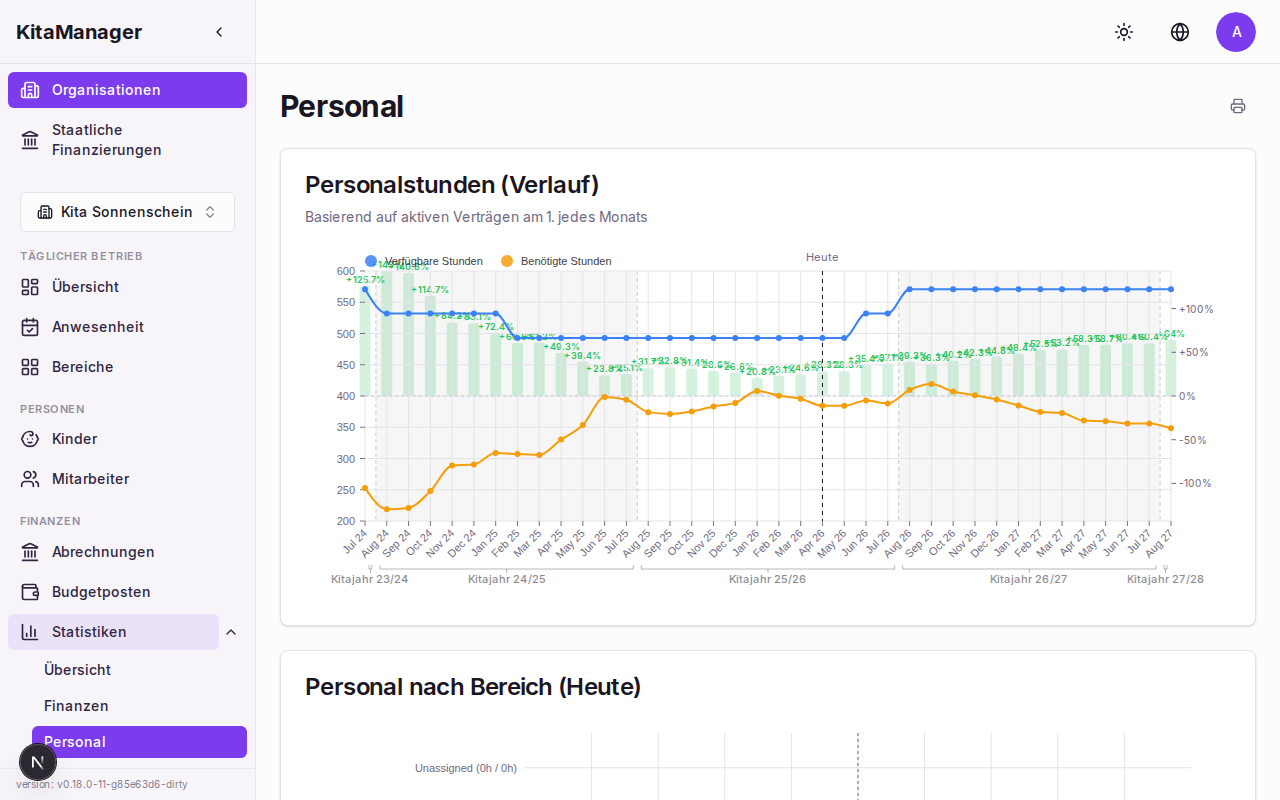
Task: Open the Kita Sonnenschein selector
Action: coord(127,212)
